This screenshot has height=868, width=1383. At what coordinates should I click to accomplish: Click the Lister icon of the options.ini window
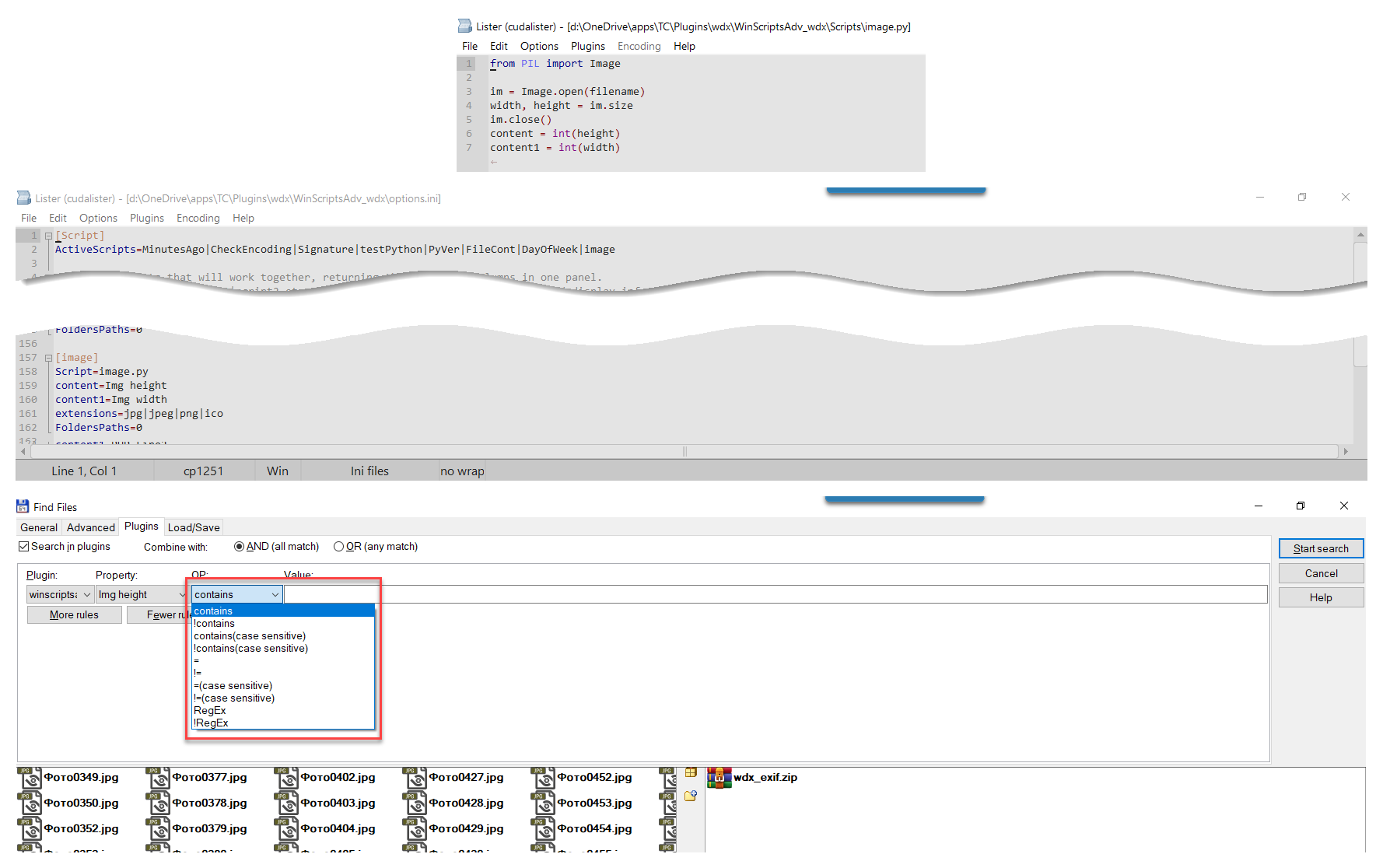24,198
